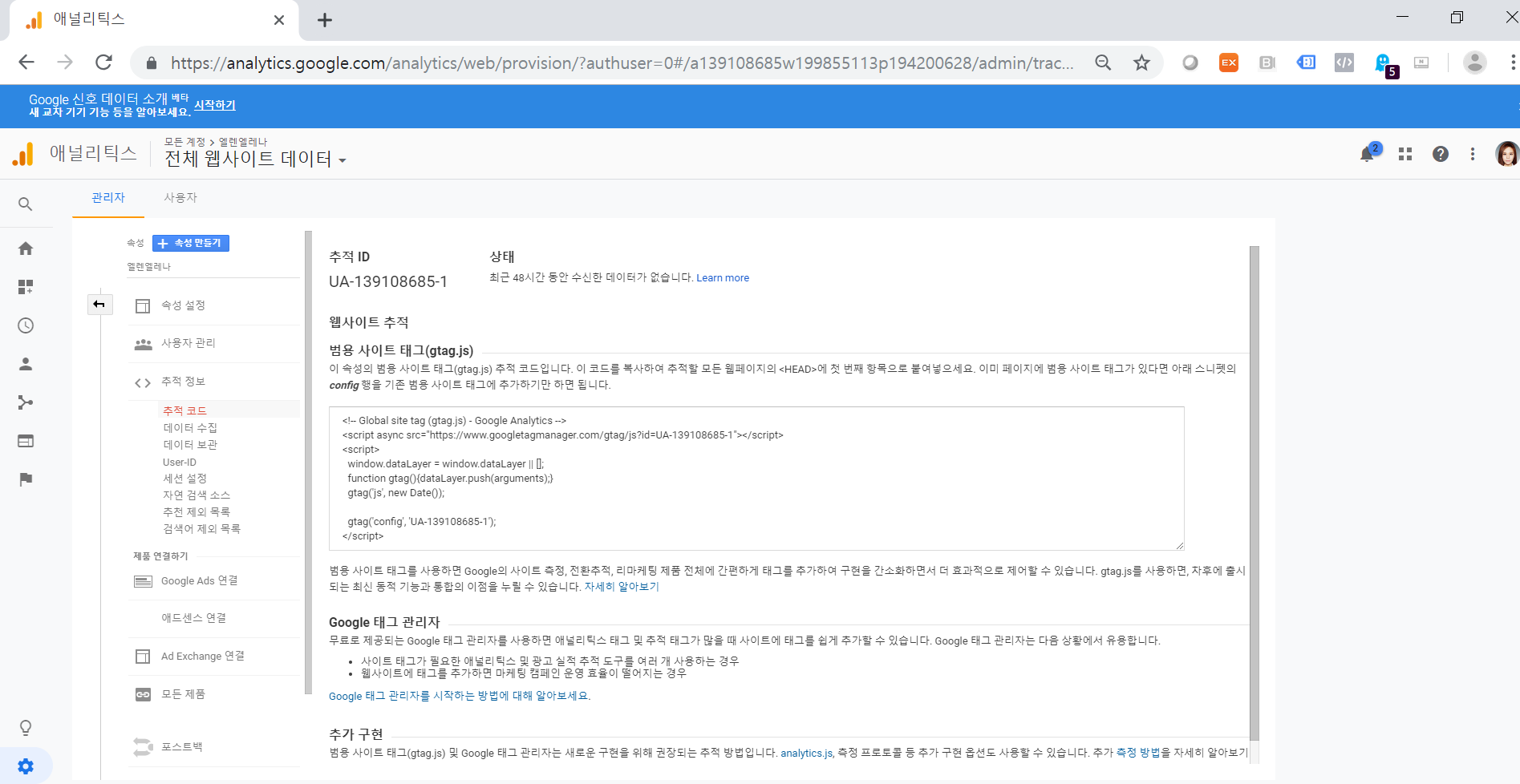The image size is (1520, 784).
Task: Open 사용자 관리 menu item
Action: coord(213,343)
